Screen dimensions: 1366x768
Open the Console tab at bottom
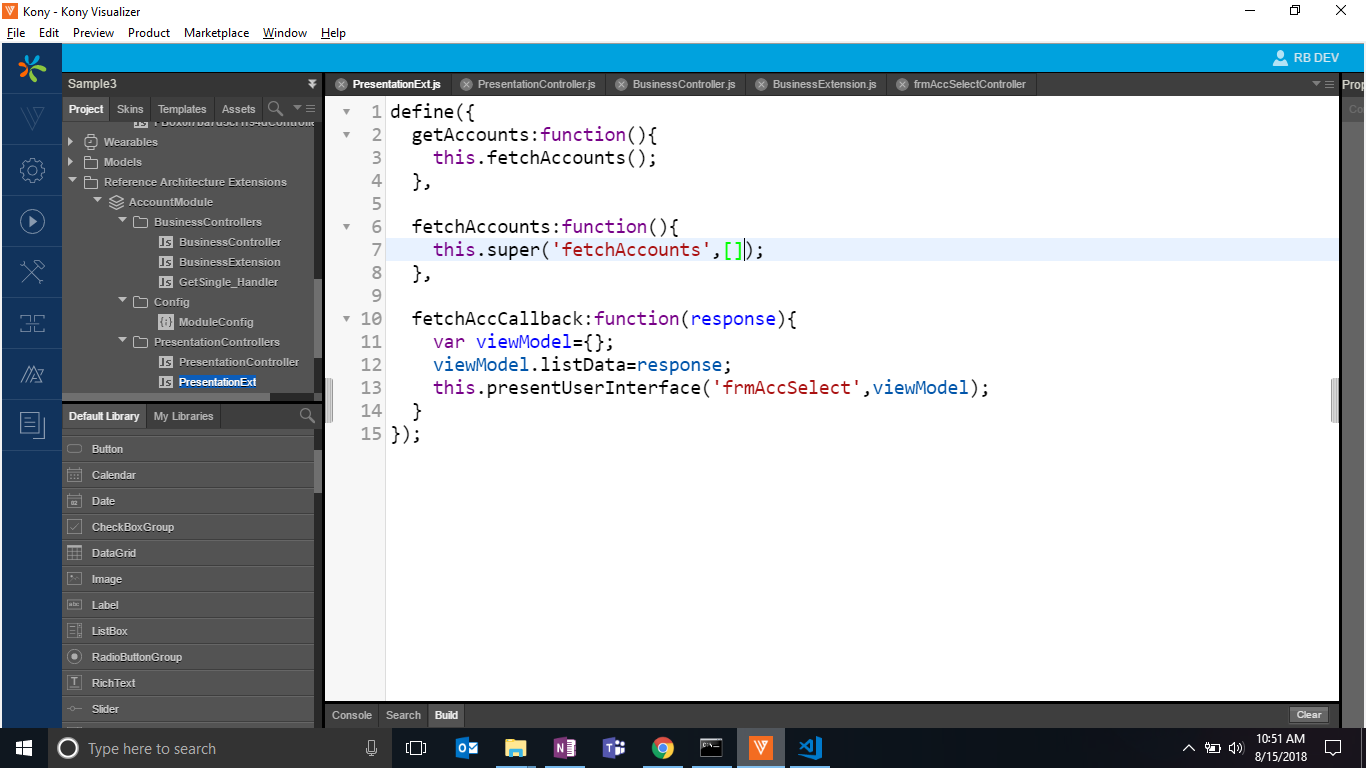pos(351,715)
